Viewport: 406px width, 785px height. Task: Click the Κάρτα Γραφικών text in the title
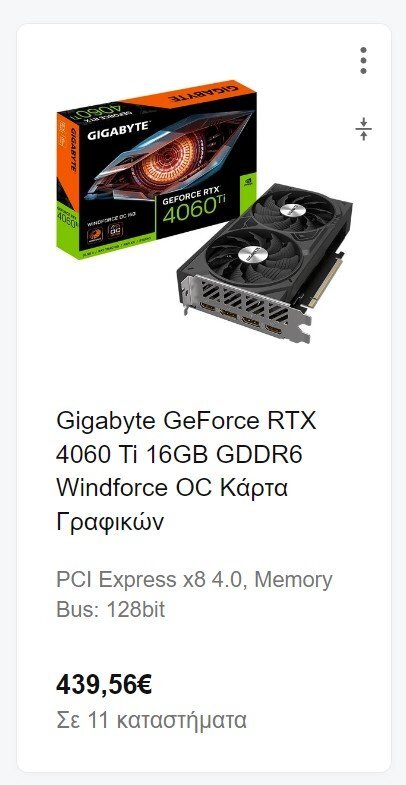pos(173,506)
